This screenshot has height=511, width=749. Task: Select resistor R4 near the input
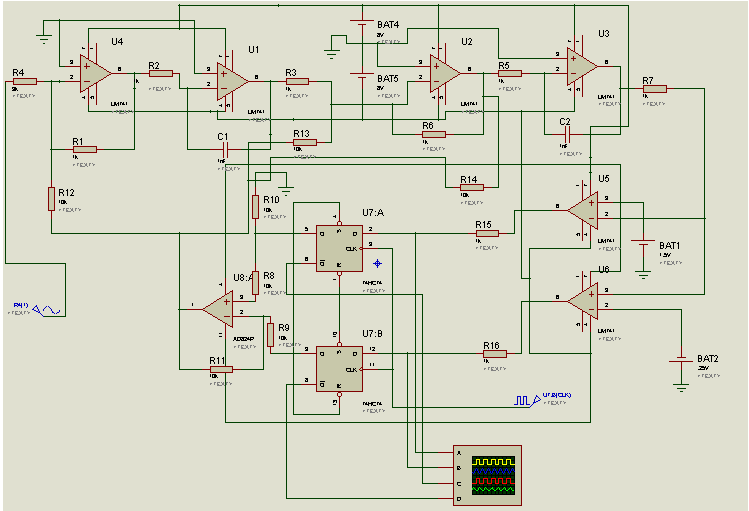tap(25, 81)
